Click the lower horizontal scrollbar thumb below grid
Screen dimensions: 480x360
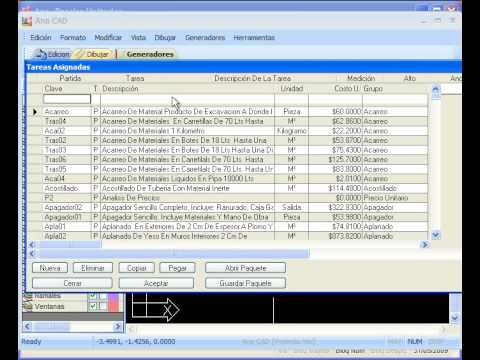click(x=173, y=254)
